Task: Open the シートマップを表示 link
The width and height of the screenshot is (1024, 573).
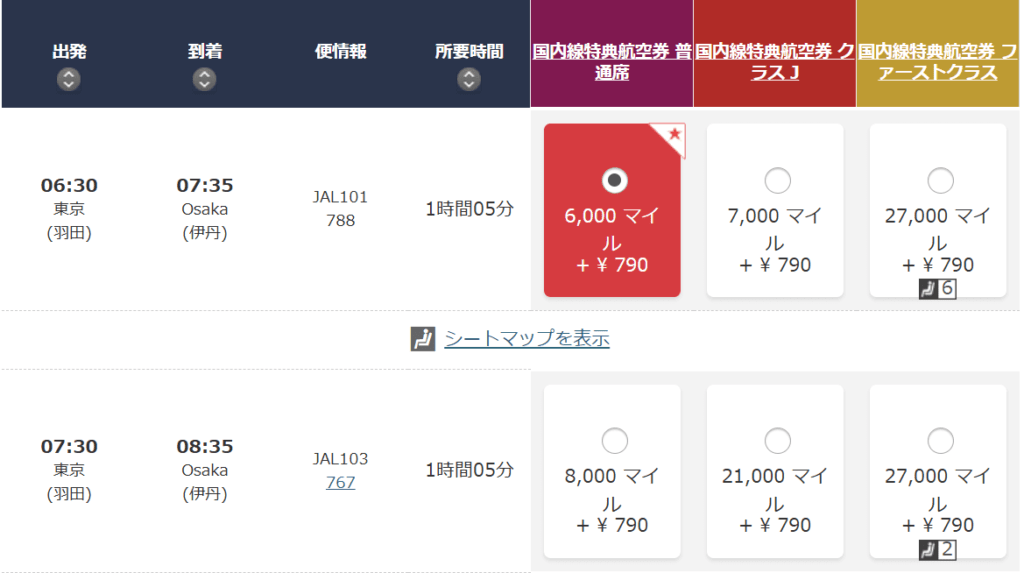Action: tap(527, 339)
